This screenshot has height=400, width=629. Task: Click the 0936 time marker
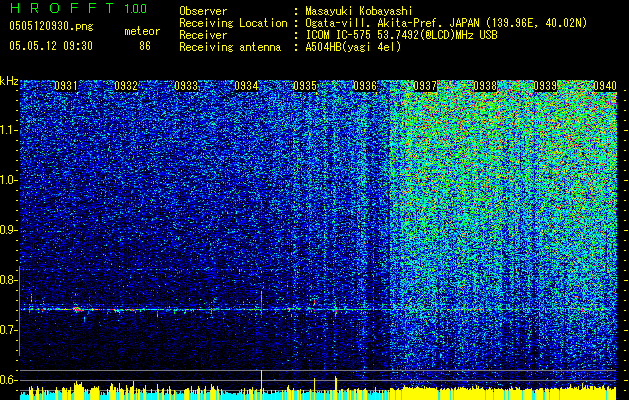coord(365,86)
